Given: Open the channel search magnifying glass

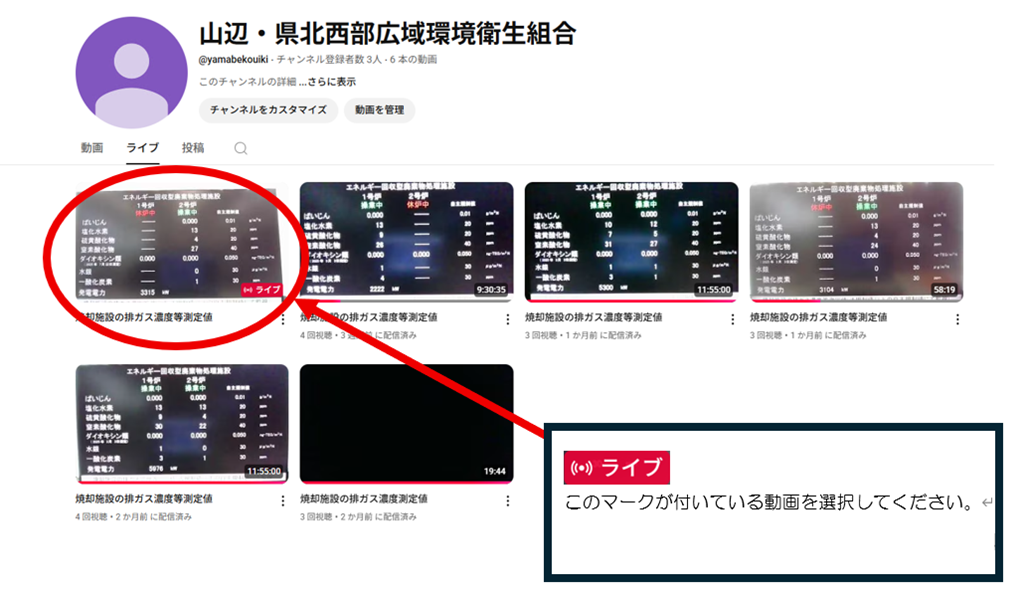Looking at the screenshot, I should (x=239, y=147).
